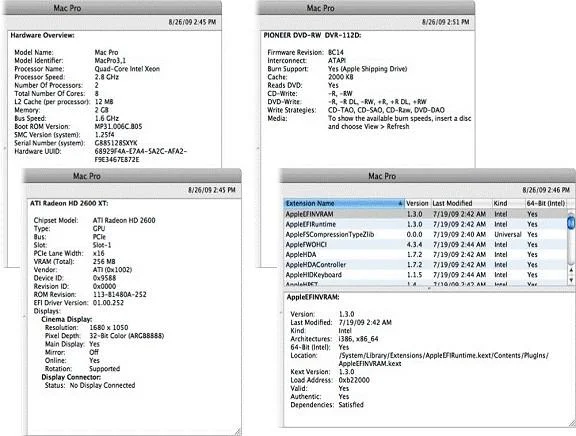
Task: Click the Mac Pro title bar of Hardware Overview window
Action: point(112,8)
